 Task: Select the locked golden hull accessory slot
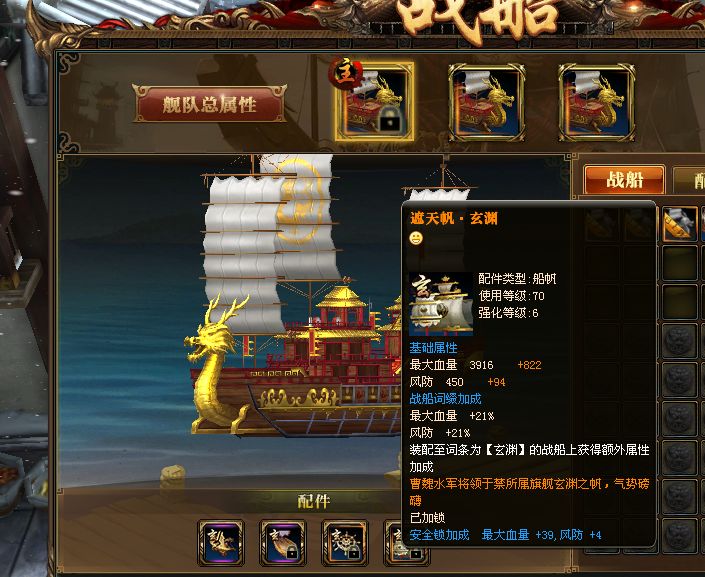(283, 542)
